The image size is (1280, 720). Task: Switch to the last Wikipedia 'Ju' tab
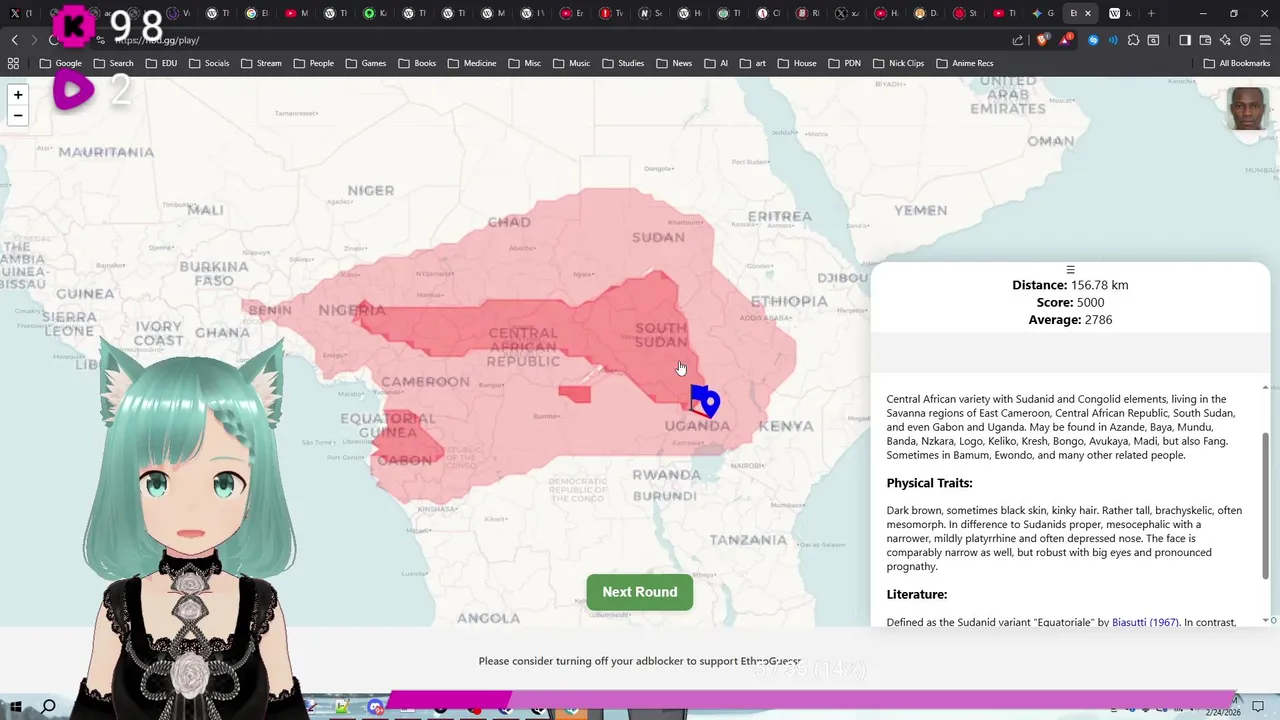1120,13
